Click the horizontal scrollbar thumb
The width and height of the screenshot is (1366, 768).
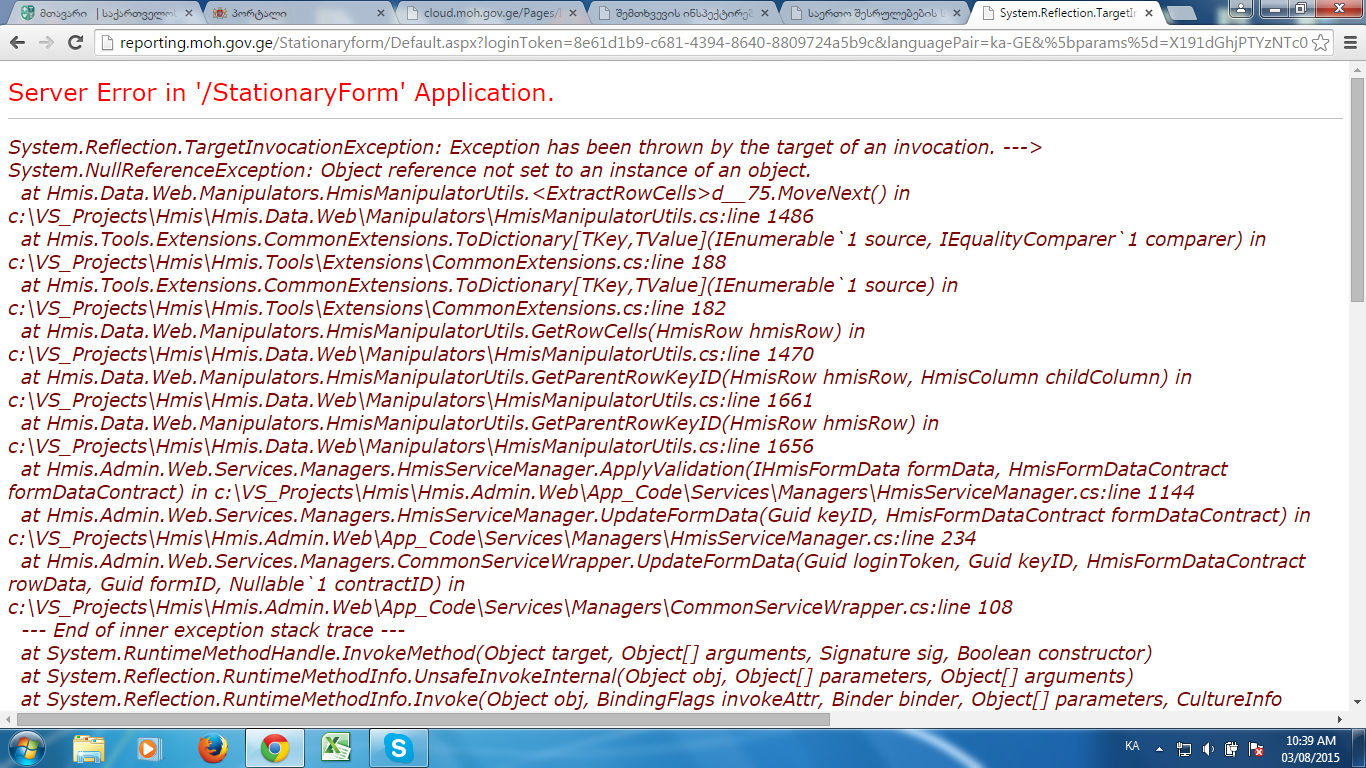pos(420,719)
